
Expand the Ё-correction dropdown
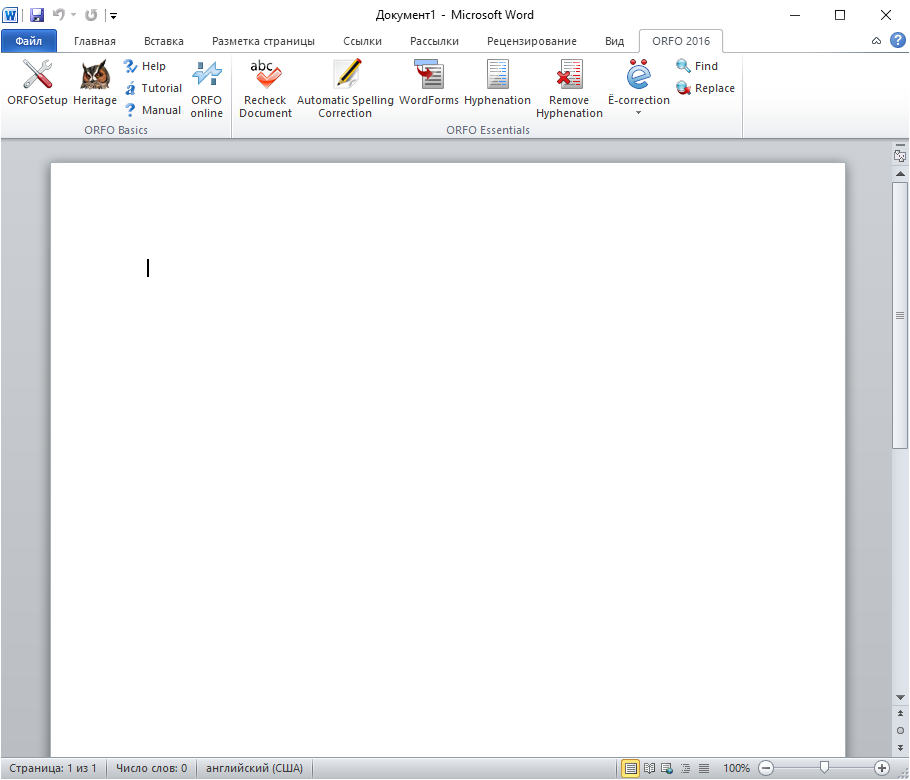point(638,113)
